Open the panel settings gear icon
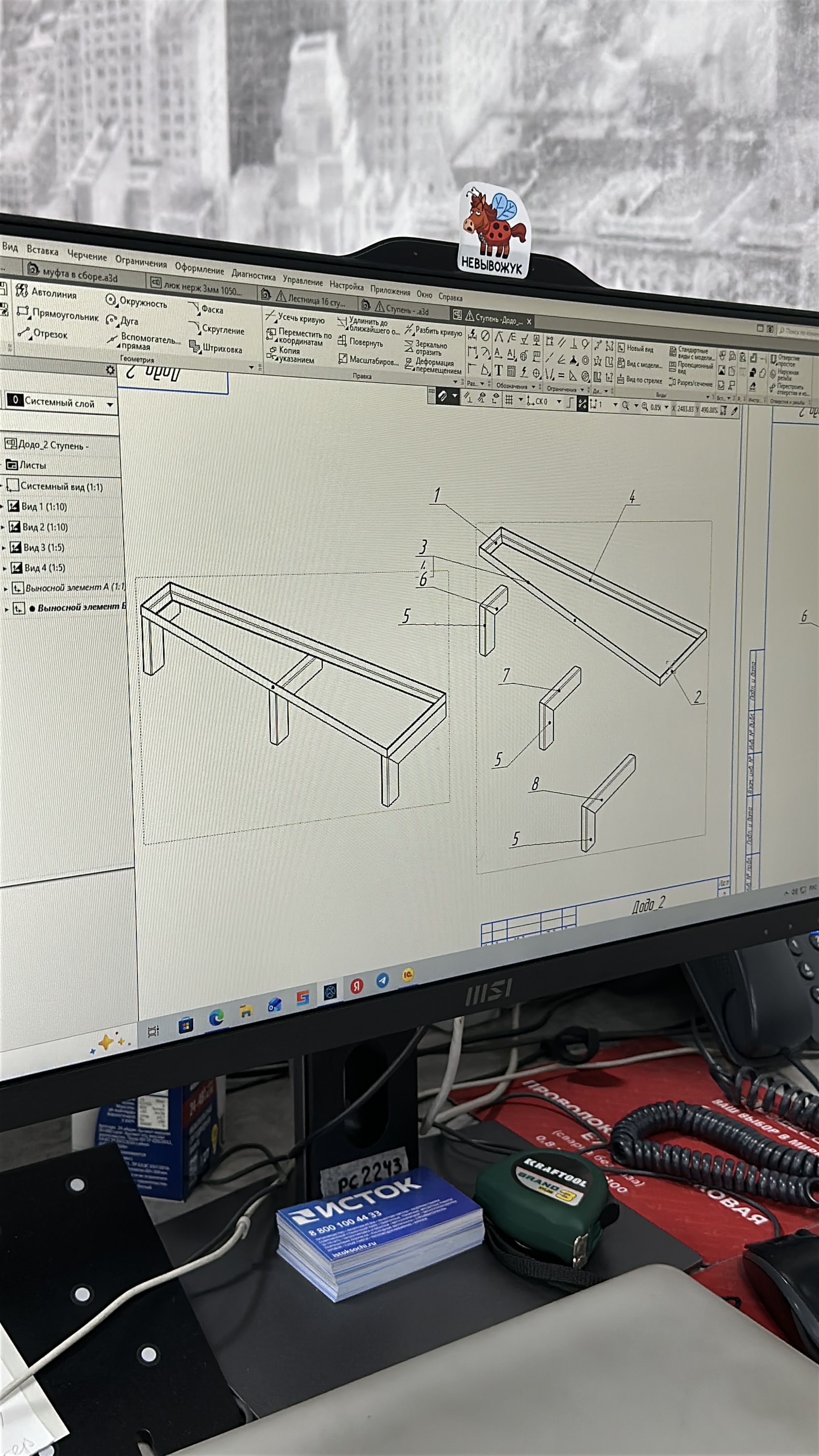This screenshot has width=819, height=1456. 110,370
